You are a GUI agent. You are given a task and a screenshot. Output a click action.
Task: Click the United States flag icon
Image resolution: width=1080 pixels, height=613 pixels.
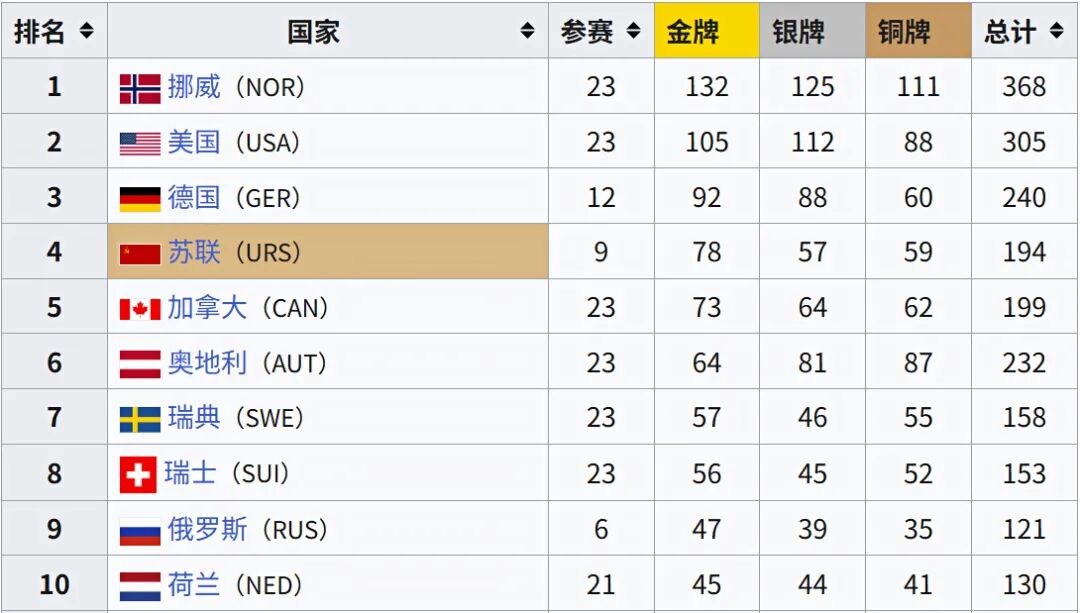pos(140,143)
